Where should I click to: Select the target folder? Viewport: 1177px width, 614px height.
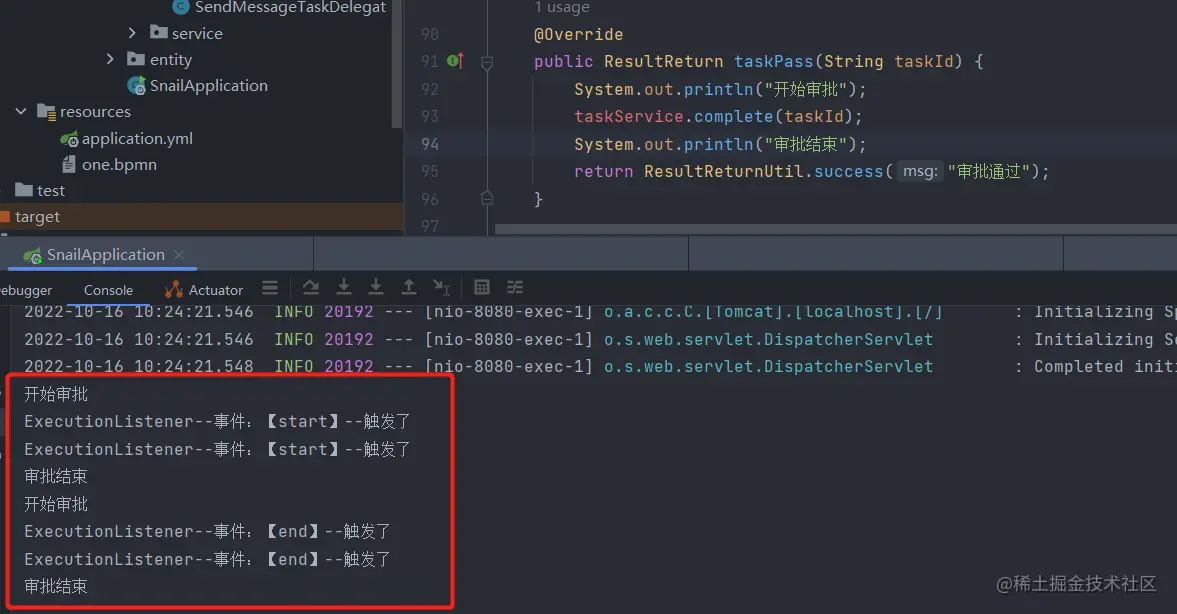click(37, 217)
